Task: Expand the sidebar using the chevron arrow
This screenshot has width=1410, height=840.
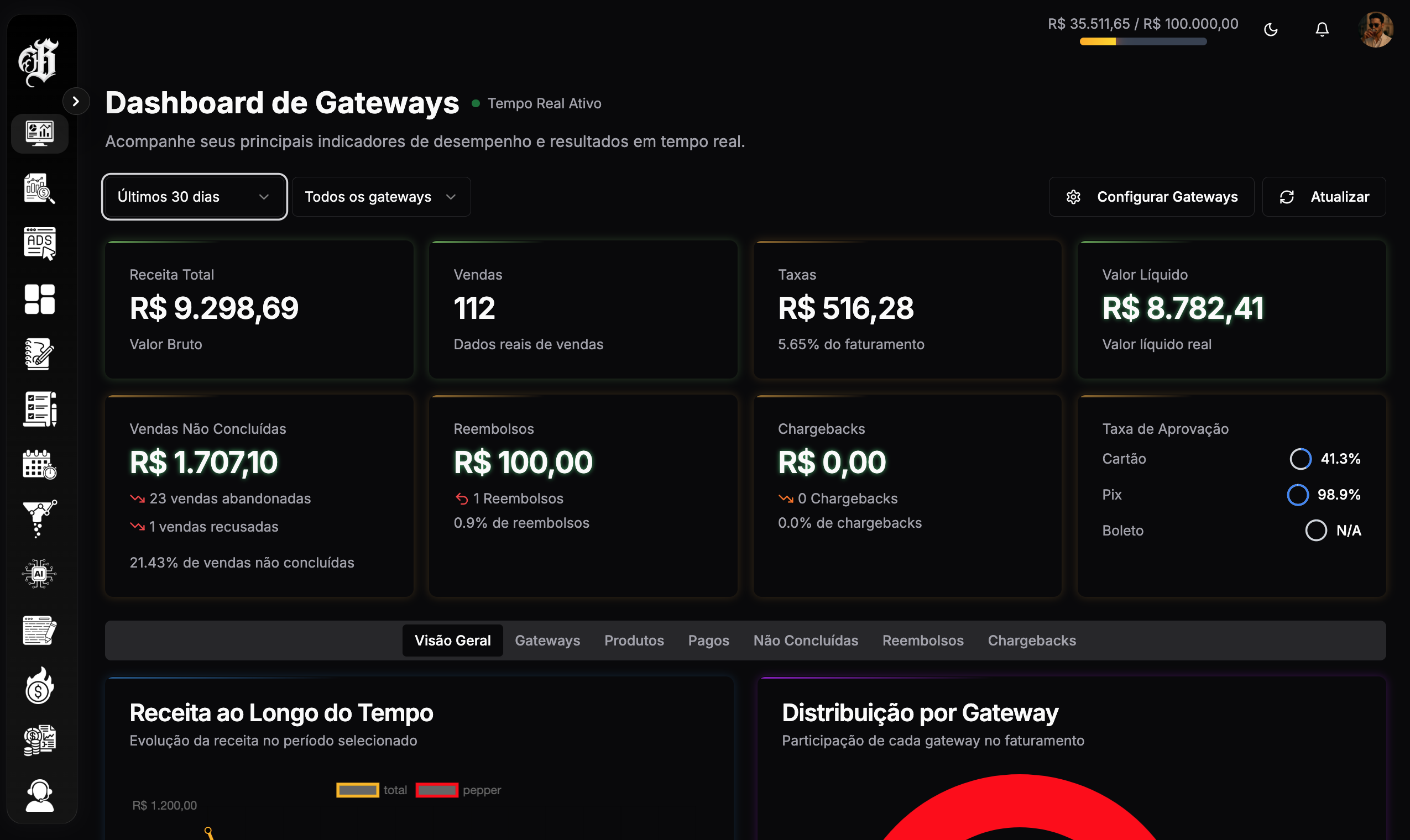Action: pos(76,101)
